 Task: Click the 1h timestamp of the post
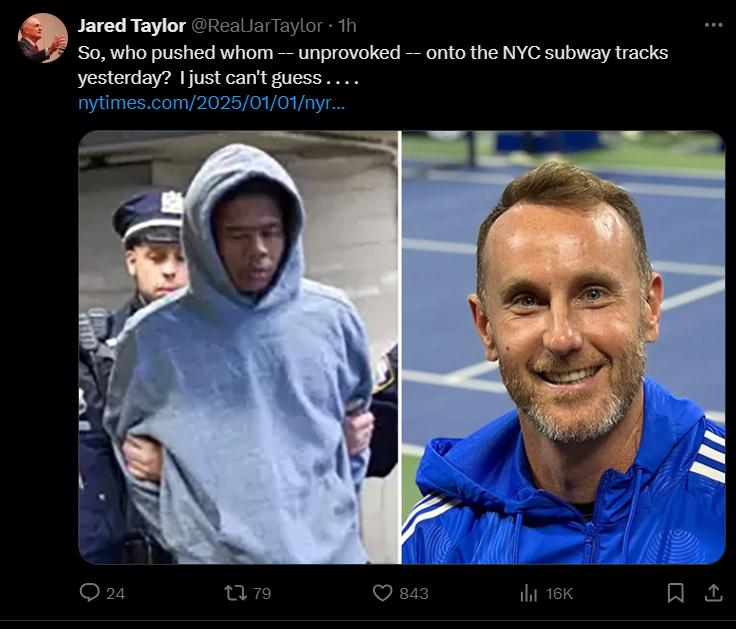pyautogui.click(x=347, y=26)
